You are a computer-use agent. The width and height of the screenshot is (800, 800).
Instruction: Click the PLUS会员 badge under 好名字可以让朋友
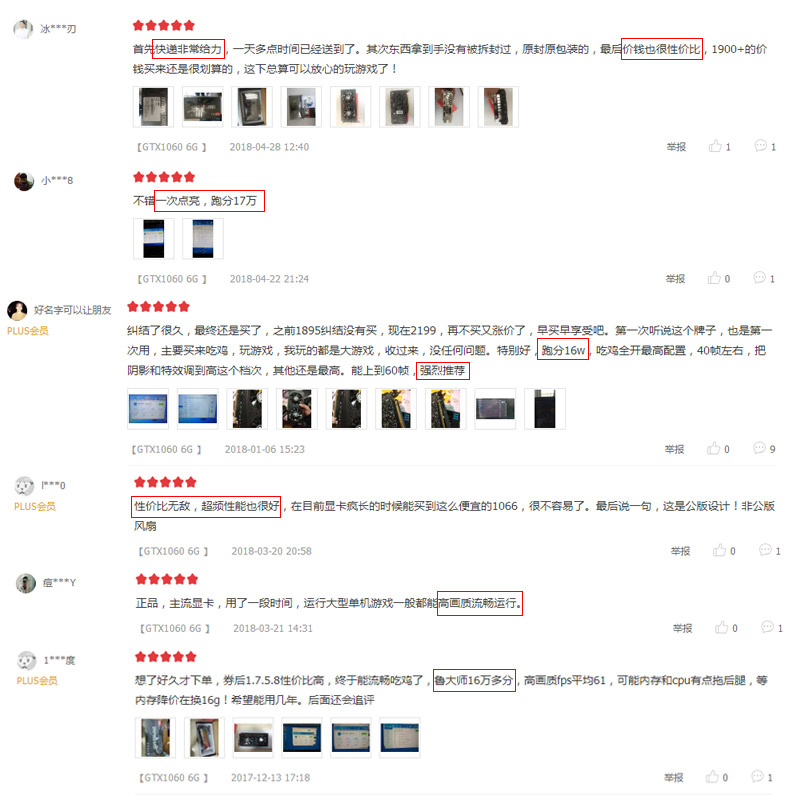(28, 331)
